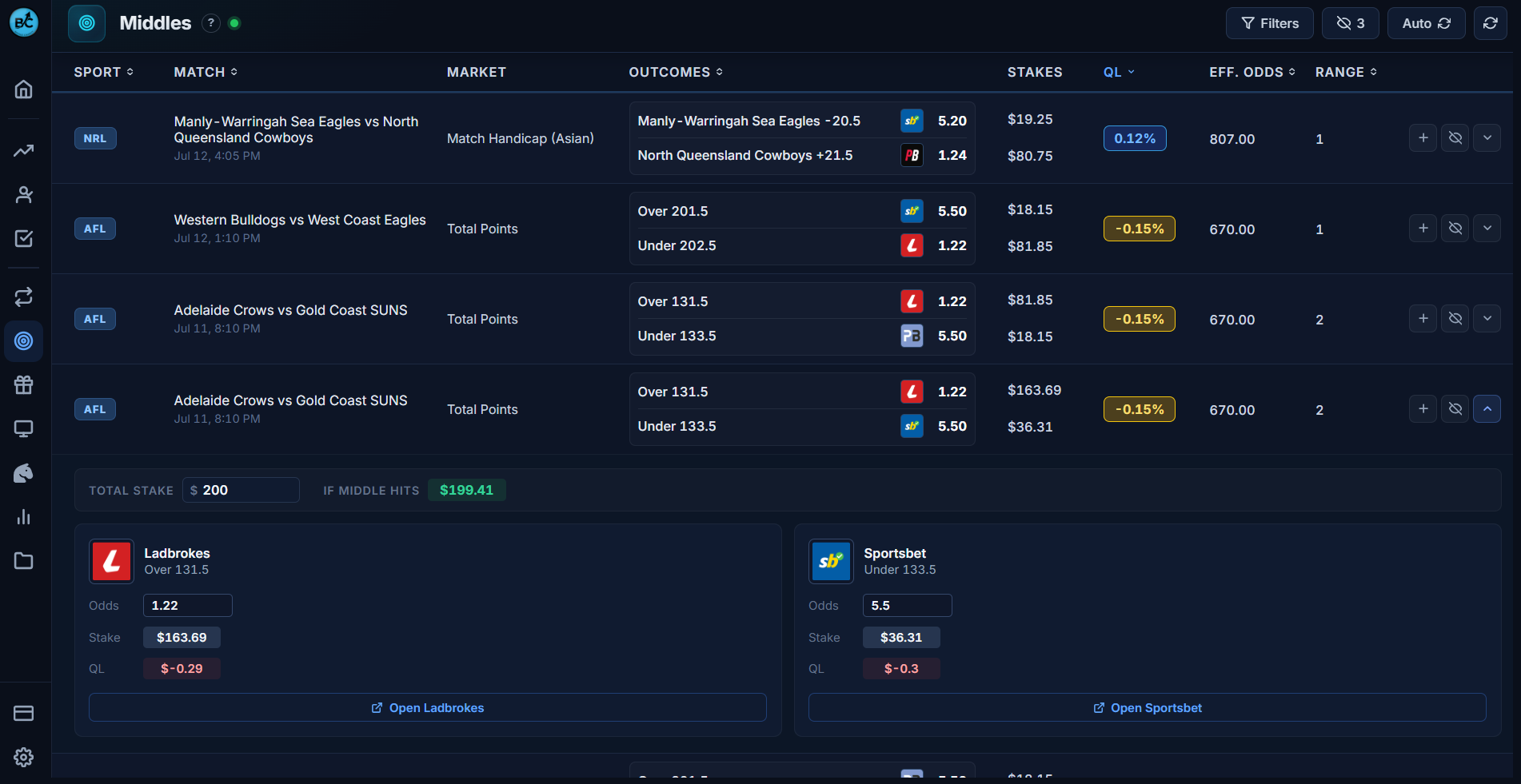
Task: Collapse the expanded Adelaide Crows row
Action: click(x=1487, y=409)
